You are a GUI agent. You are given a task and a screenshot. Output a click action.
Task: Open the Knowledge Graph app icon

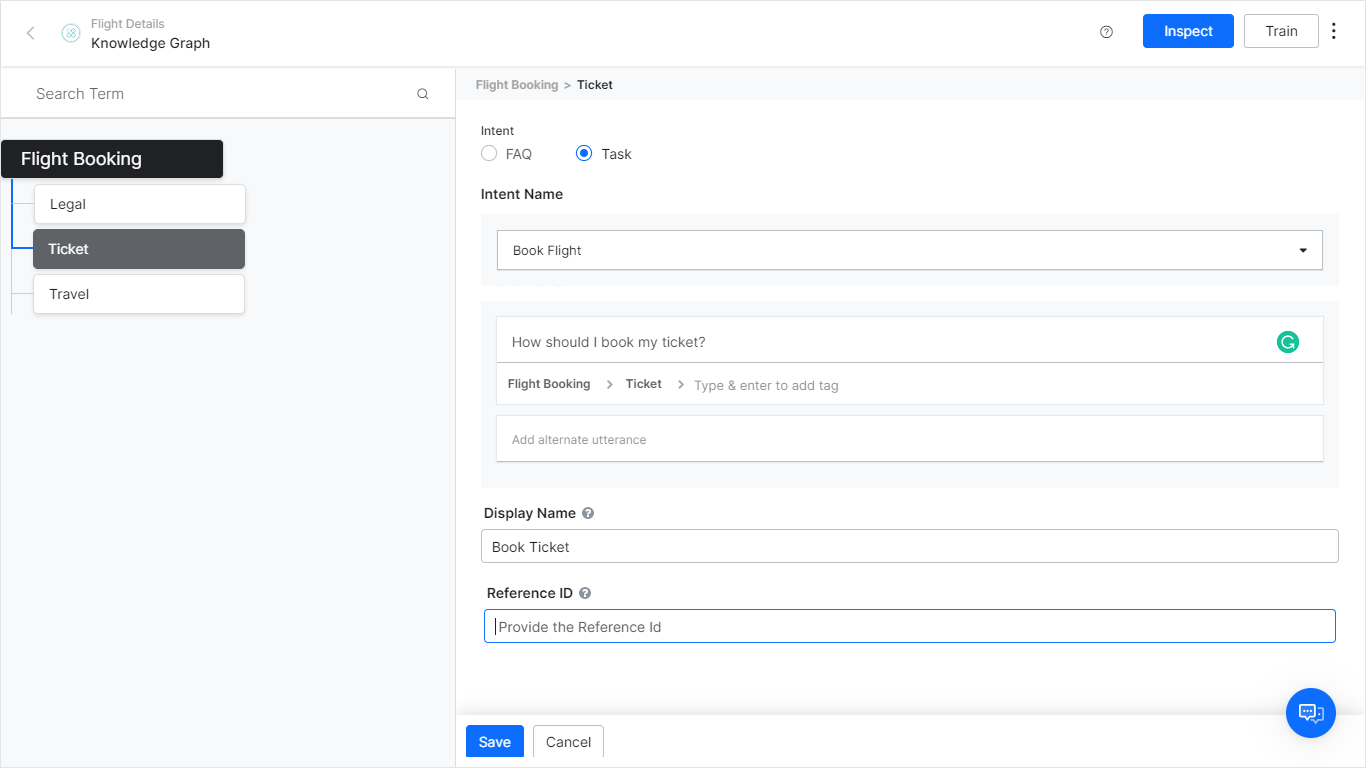pyautogui.click(x=70, y=32)
